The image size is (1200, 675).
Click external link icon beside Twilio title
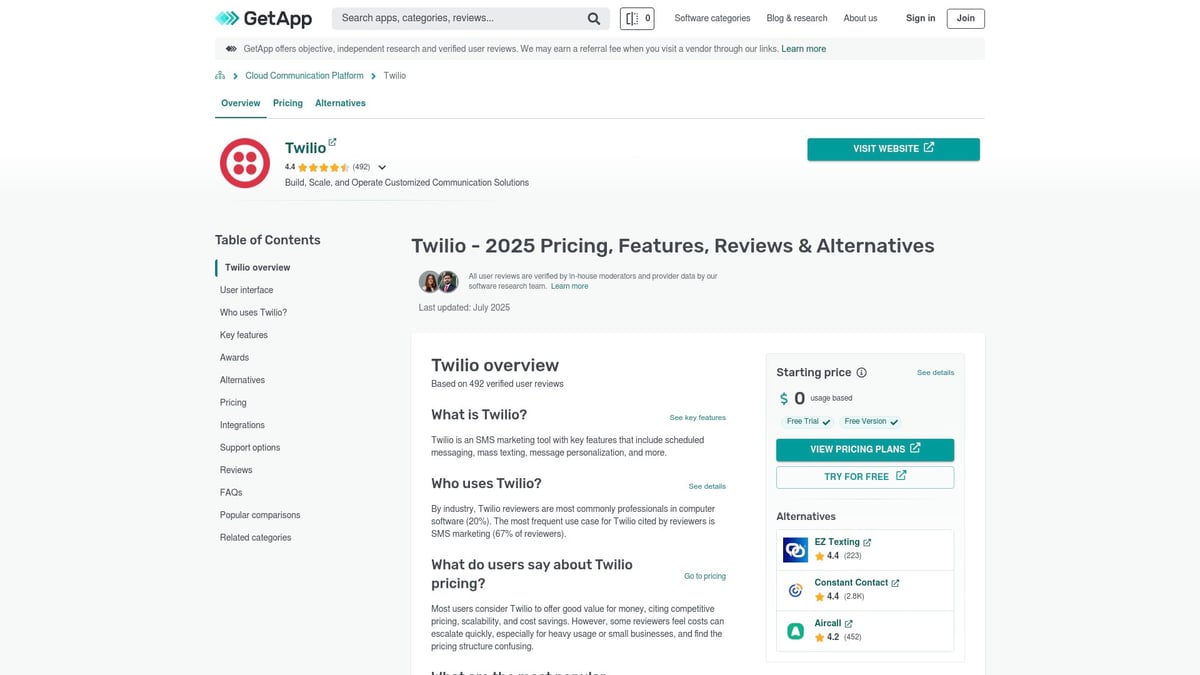click(x=333, y=142)
